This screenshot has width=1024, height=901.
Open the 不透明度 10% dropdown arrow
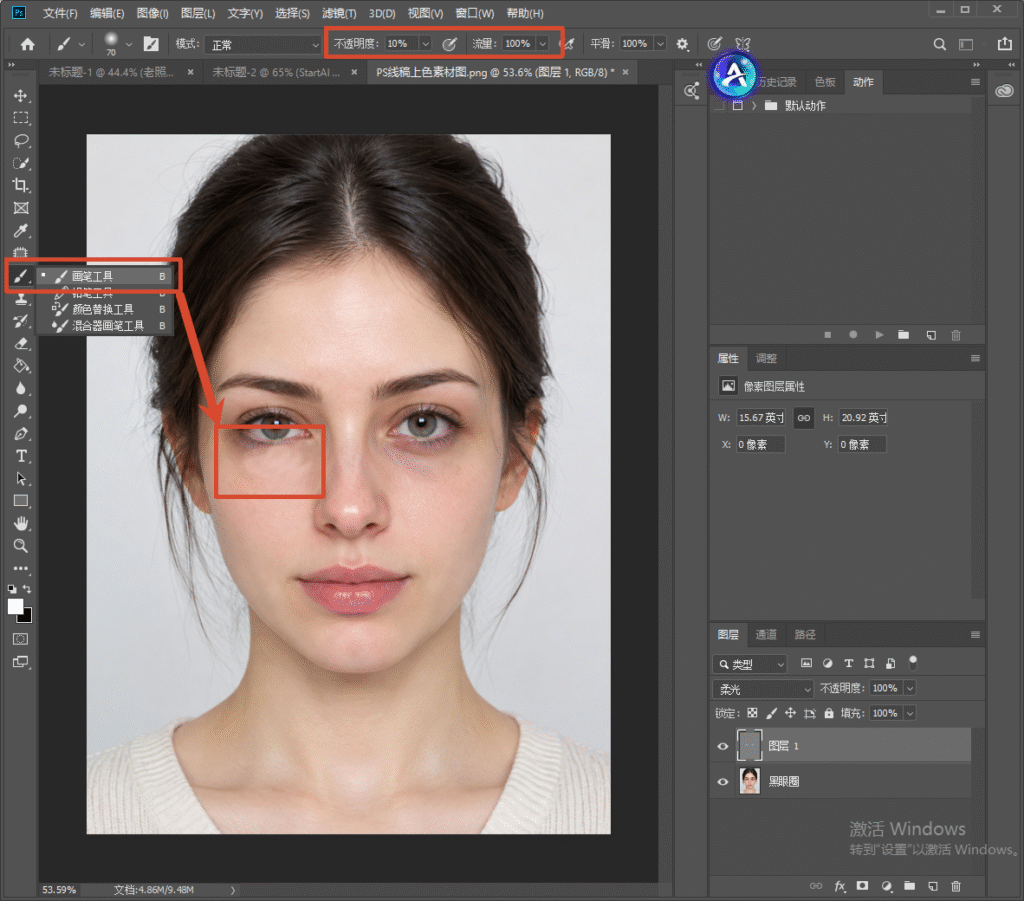point(426,44)
